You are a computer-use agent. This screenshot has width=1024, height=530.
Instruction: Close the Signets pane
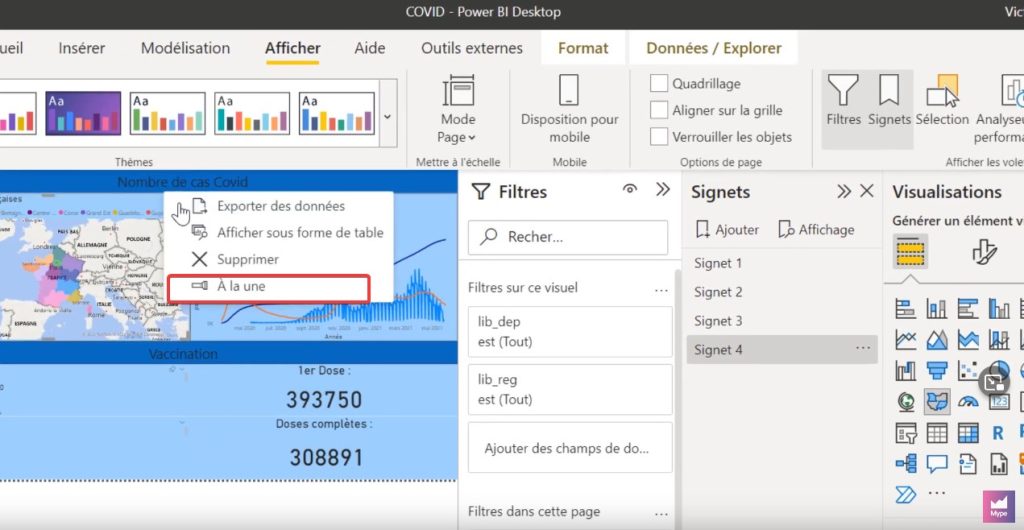[x=867, y=191]
